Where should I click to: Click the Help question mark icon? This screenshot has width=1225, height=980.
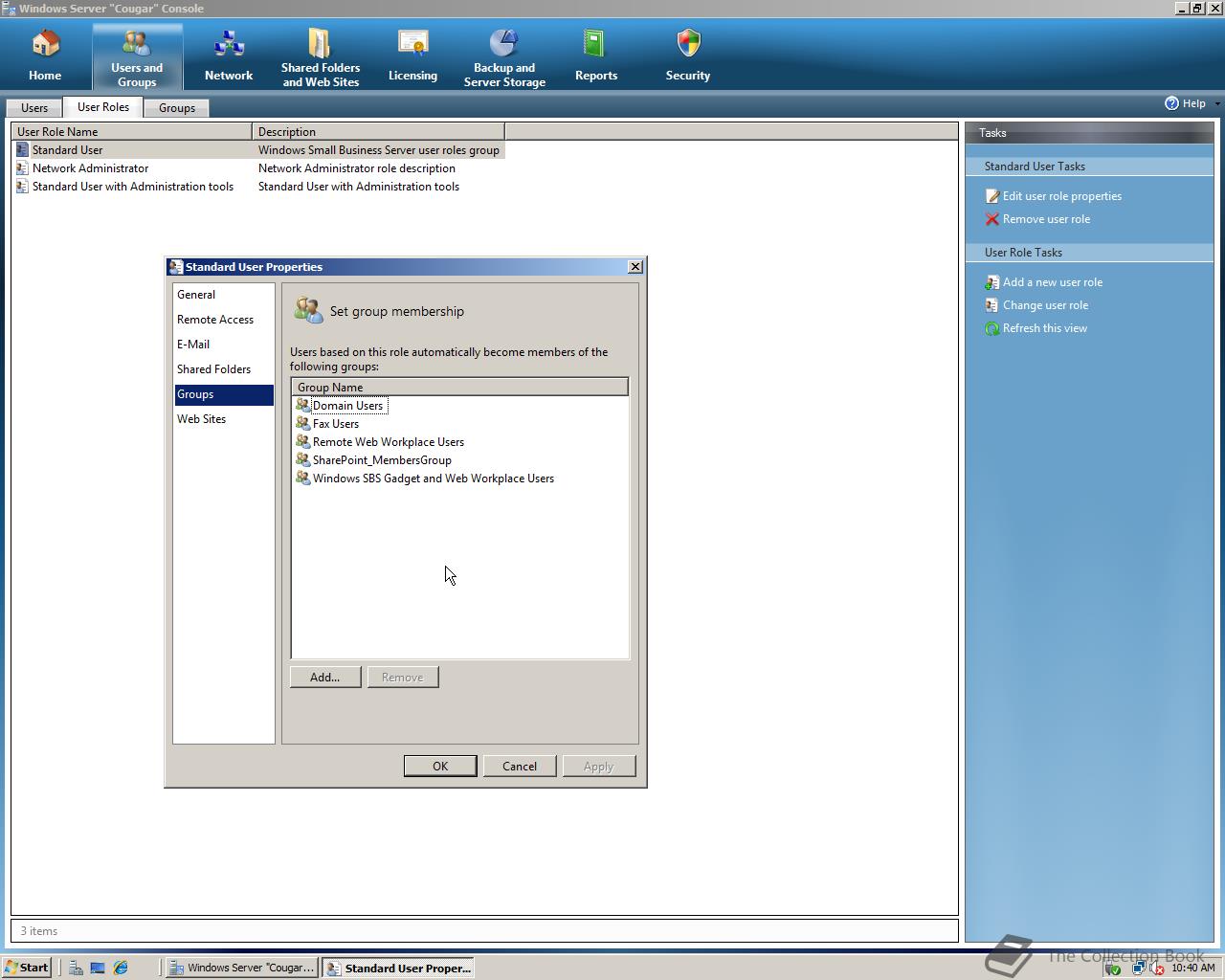(x=1171, y=103)
